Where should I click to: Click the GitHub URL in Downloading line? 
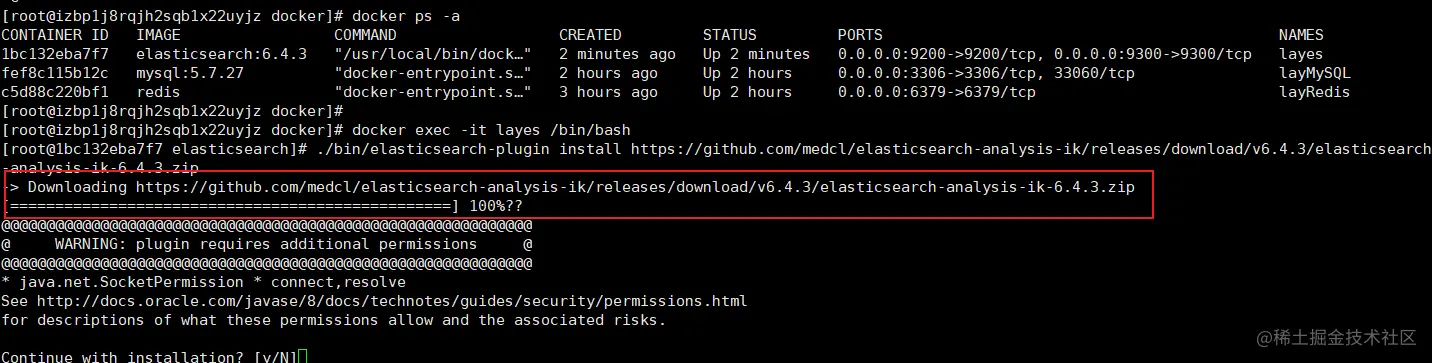[x=635, y=187]
